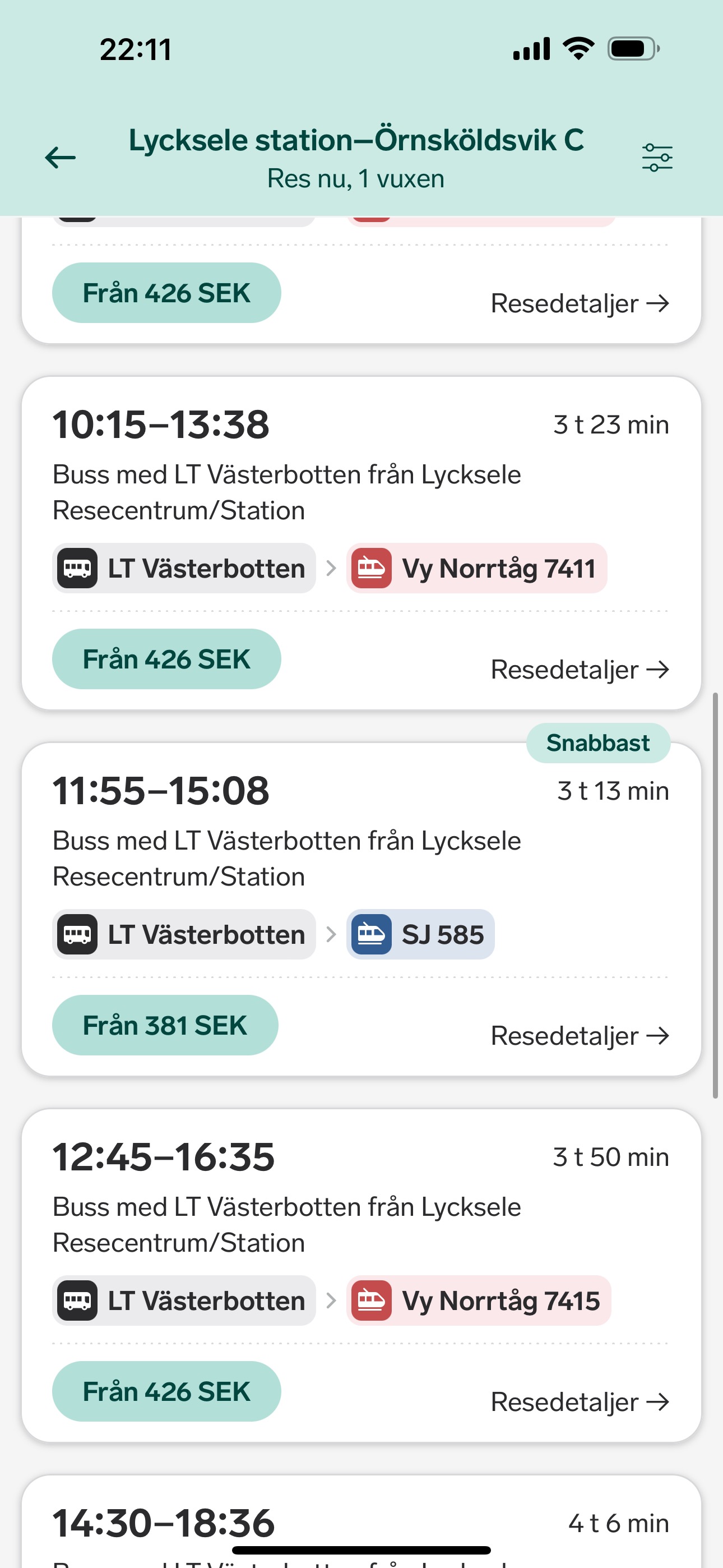The image size is (723, 1568).
Task: Tap the bus icon on the 12:45 trip
Action: click(x=77, y=1301)
